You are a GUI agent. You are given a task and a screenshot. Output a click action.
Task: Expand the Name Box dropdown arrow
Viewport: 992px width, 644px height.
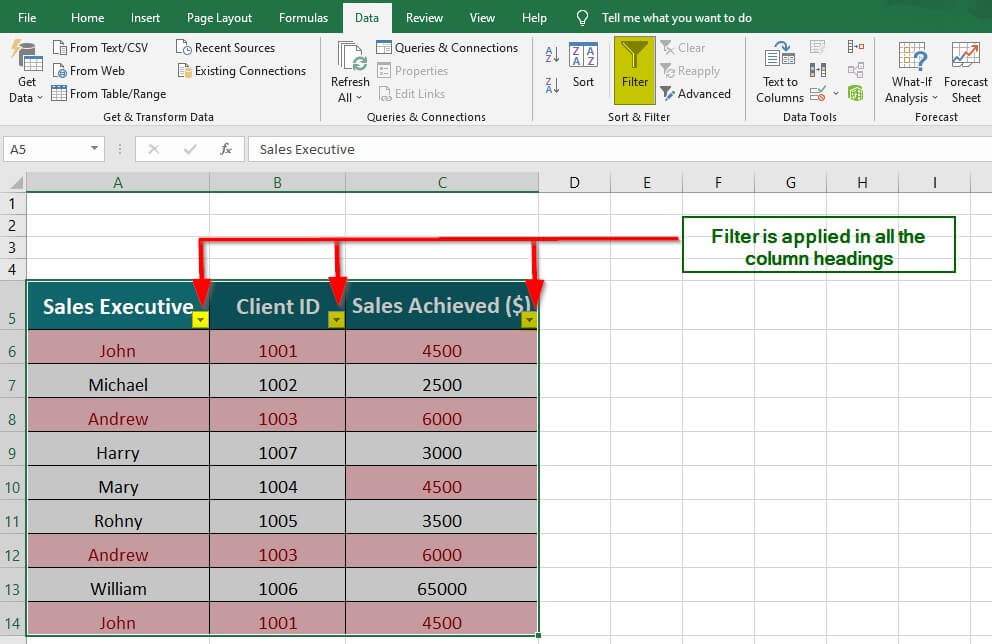pos(95,149)
